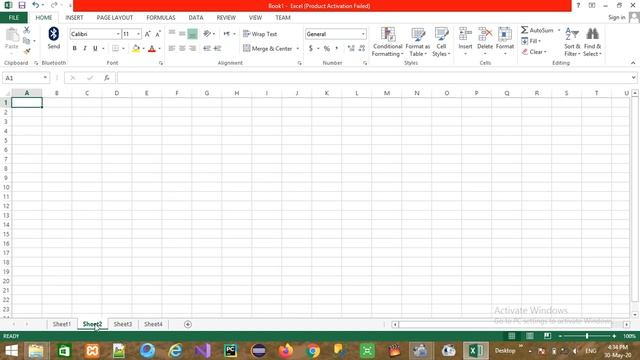Click the zoom slider handle

coord(587,336)
